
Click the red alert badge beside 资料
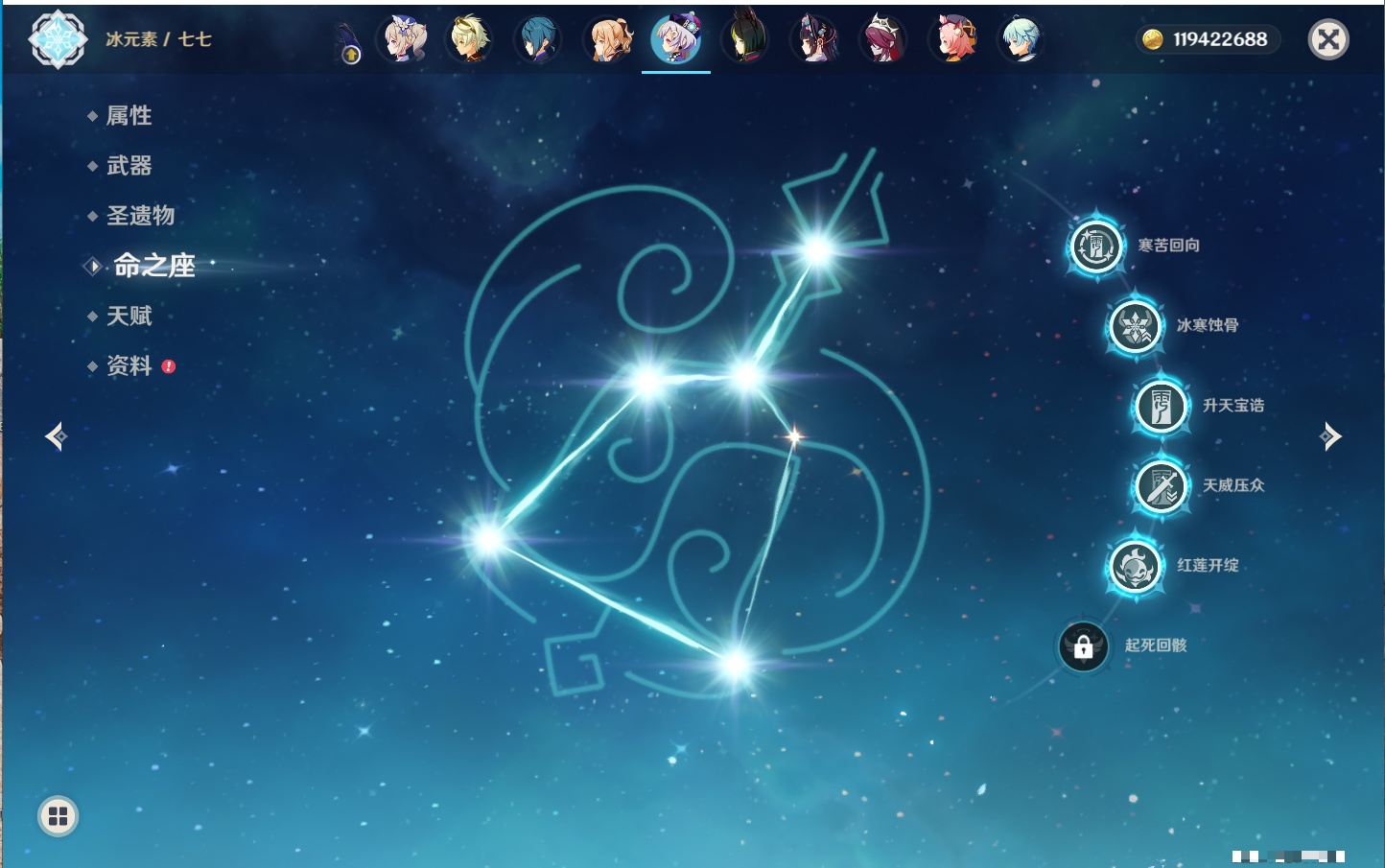(x=169, y=366)
